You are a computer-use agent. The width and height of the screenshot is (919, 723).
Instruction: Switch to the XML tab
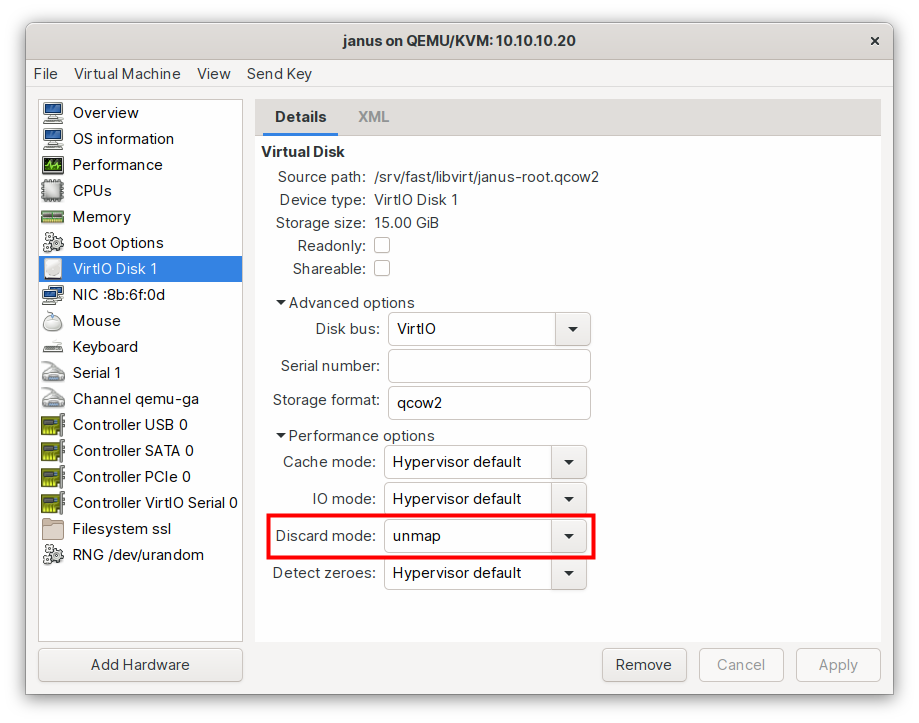pyautogui.click(x=373, y=116)
